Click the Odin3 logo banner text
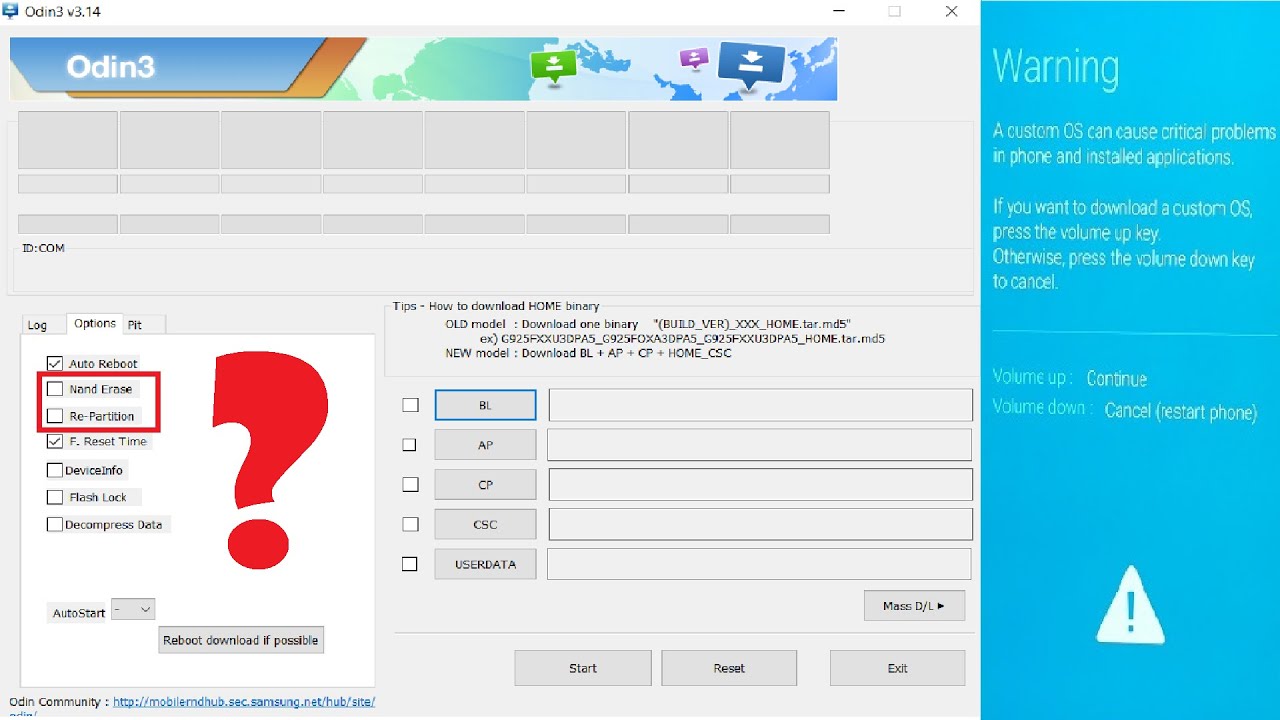 click(111, 67)
